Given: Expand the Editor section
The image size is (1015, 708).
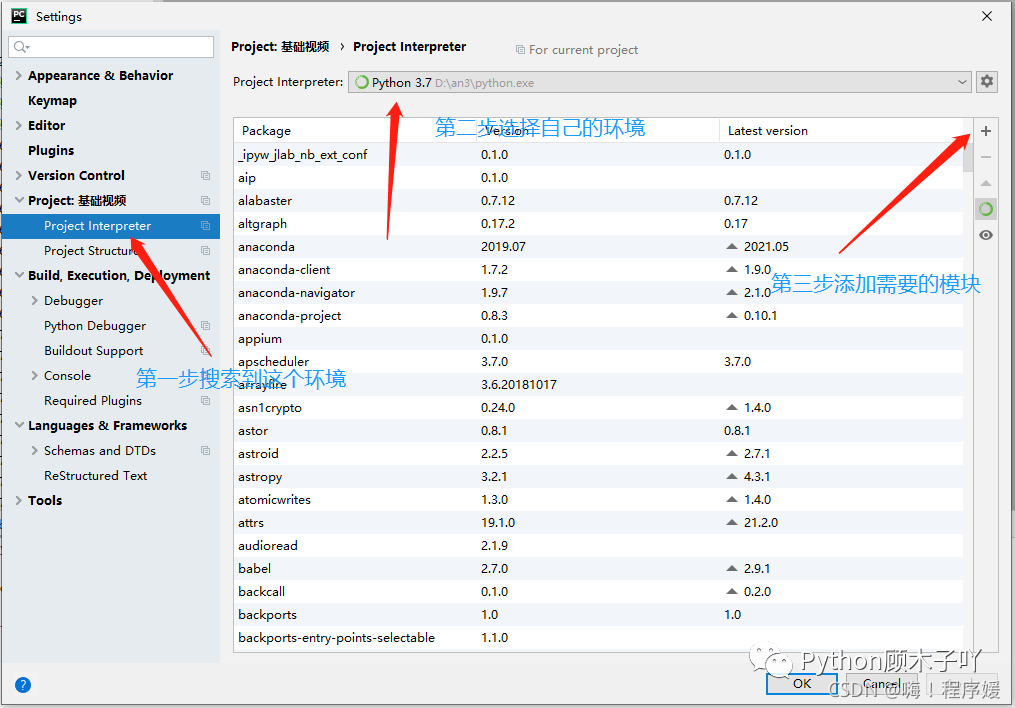Looking at the screenshot, I should 19,126.
